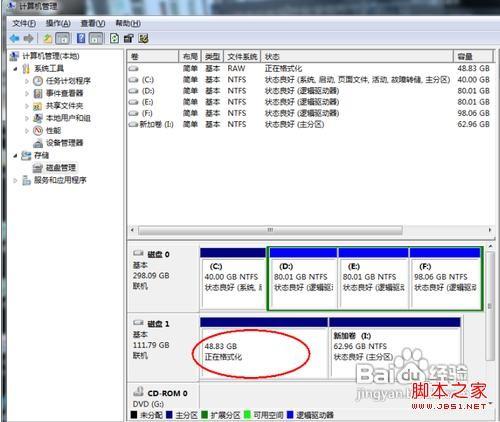
Task: Sort by the 容量 column header
Action: click(x=473, y=56)
